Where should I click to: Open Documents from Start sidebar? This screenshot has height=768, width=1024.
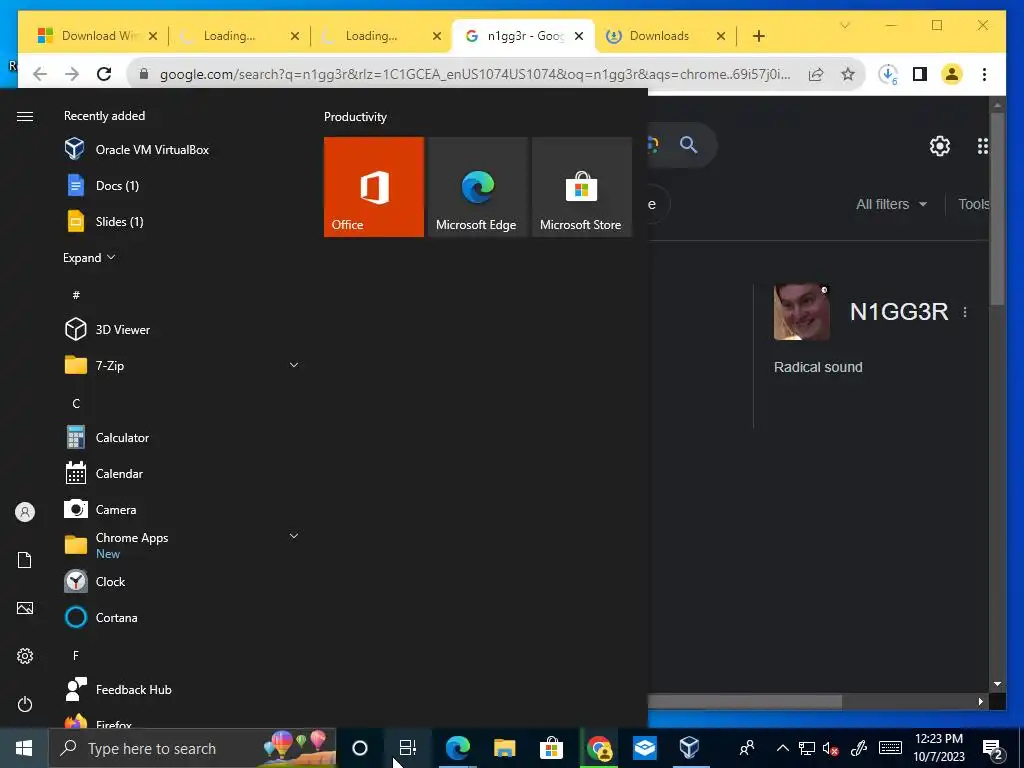(x=25, y=560)
